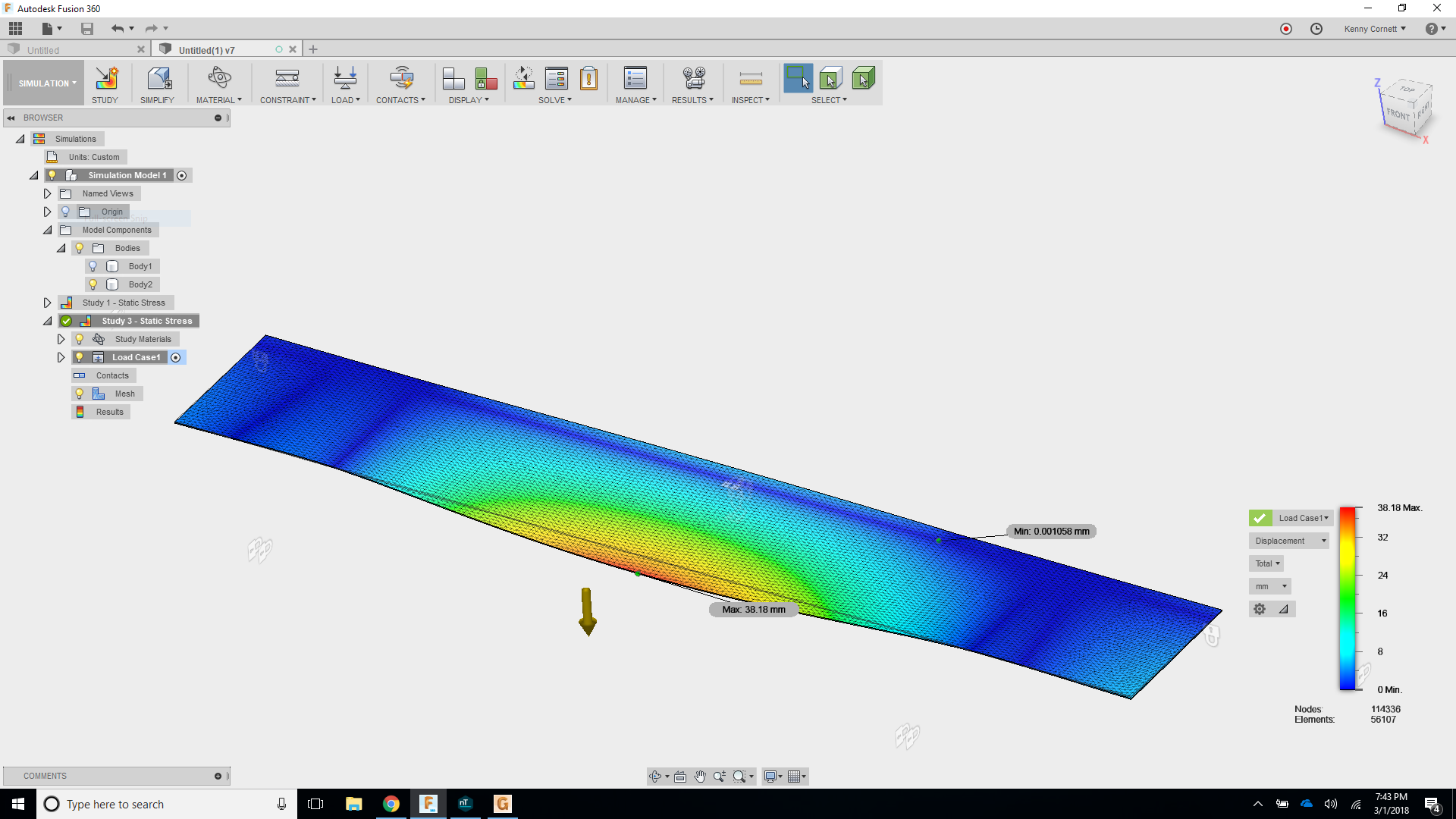Toggle the Mesh visibility lightbulb
1456x819 pixels.
point(80,393)
